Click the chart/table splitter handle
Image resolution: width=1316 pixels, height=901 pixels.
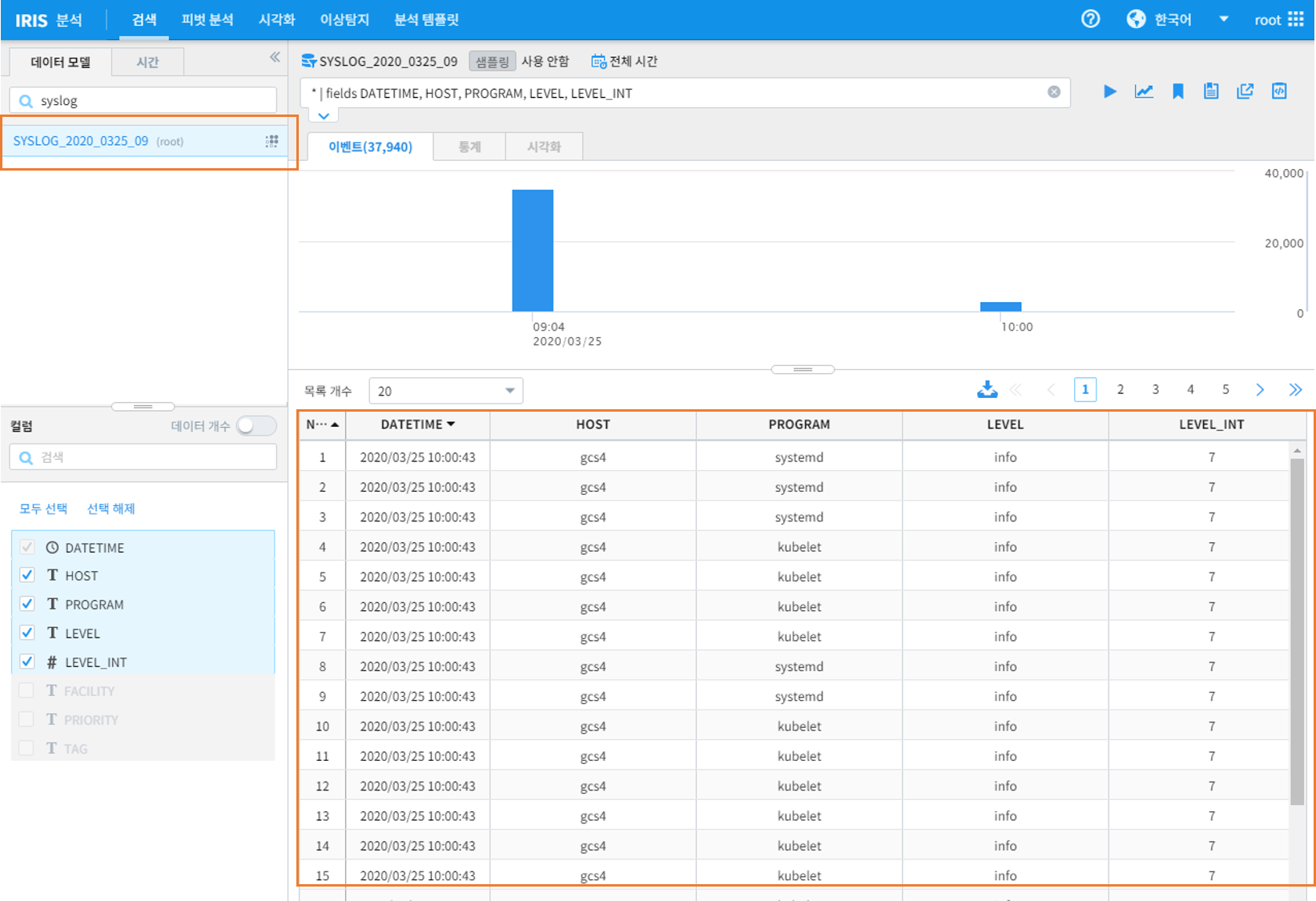tap(803, 369)
